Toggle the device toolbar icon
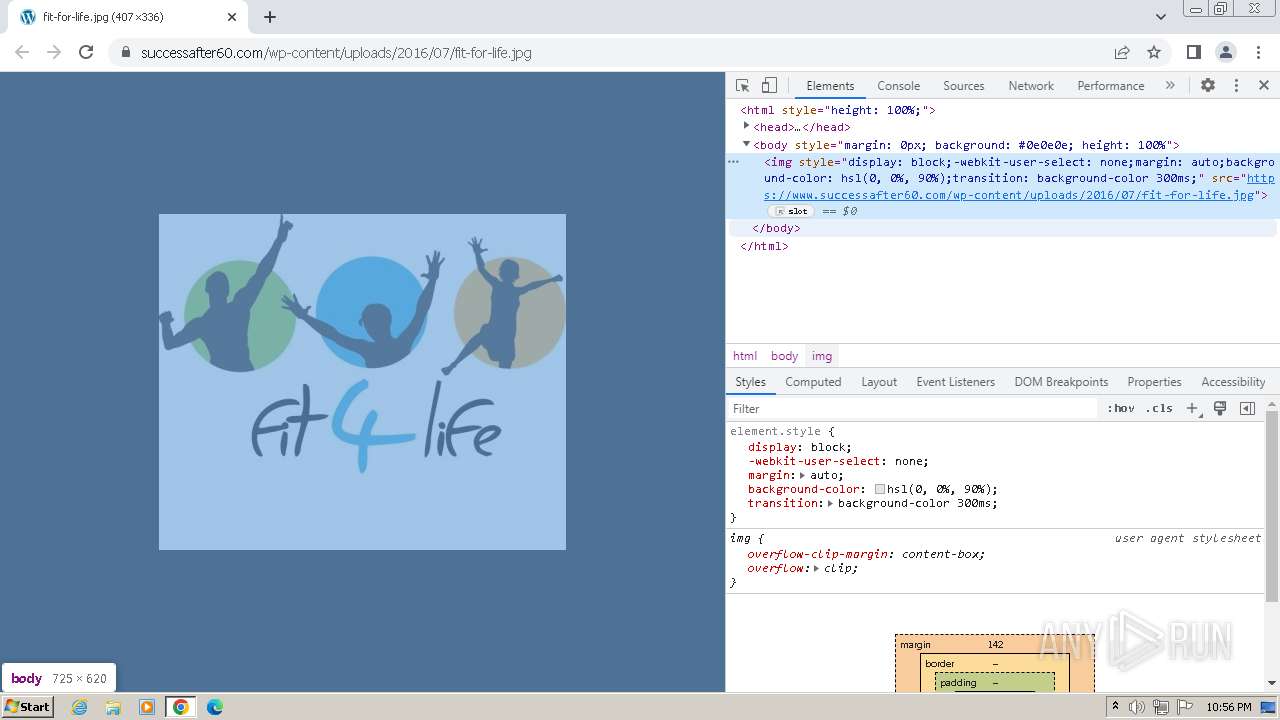The width and height of the screenshot is (1280, 720). (769, 86)
